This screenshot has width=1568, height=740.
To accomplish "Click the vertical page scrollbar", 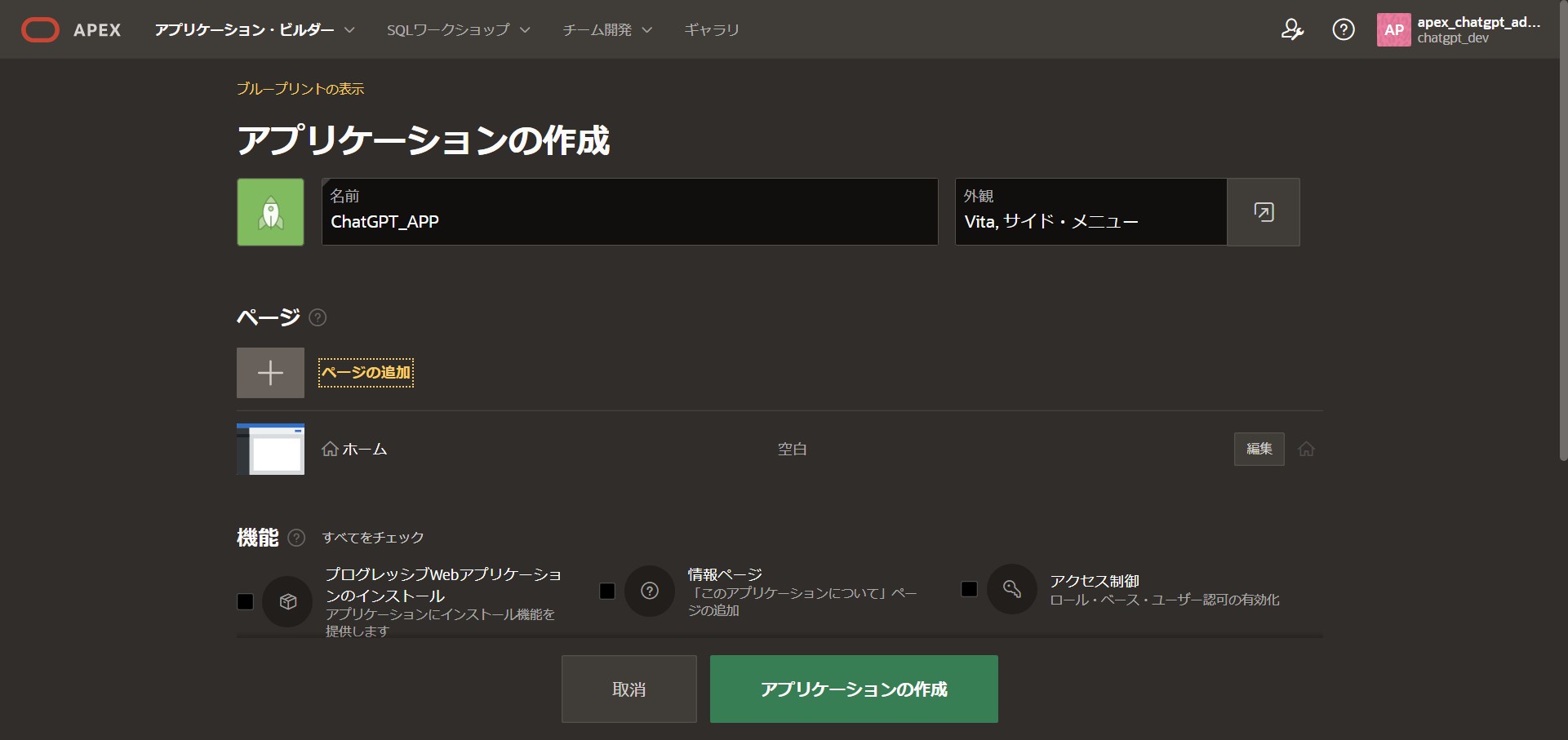I will [x=1563, y=231].
